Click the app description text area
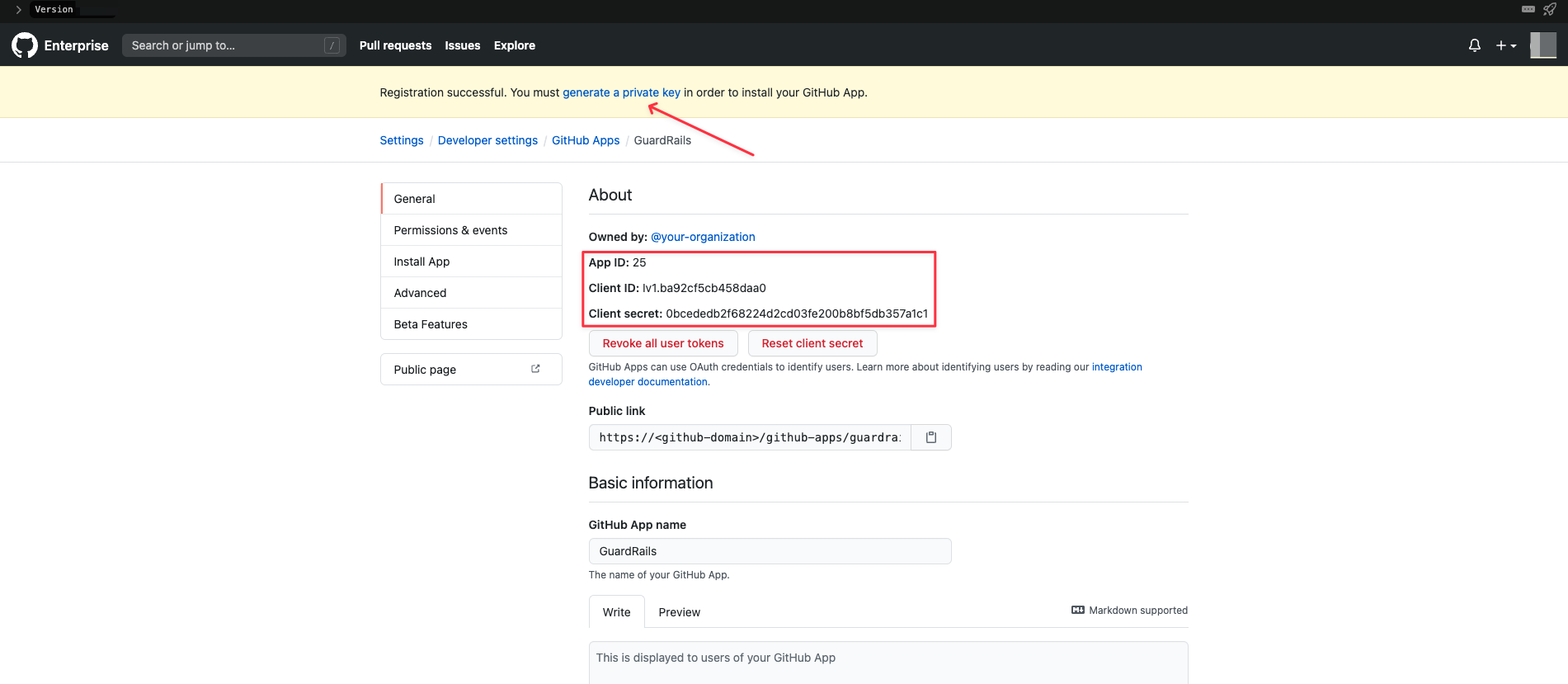Viewport: 1568px width, 684px height. (888, 663)
